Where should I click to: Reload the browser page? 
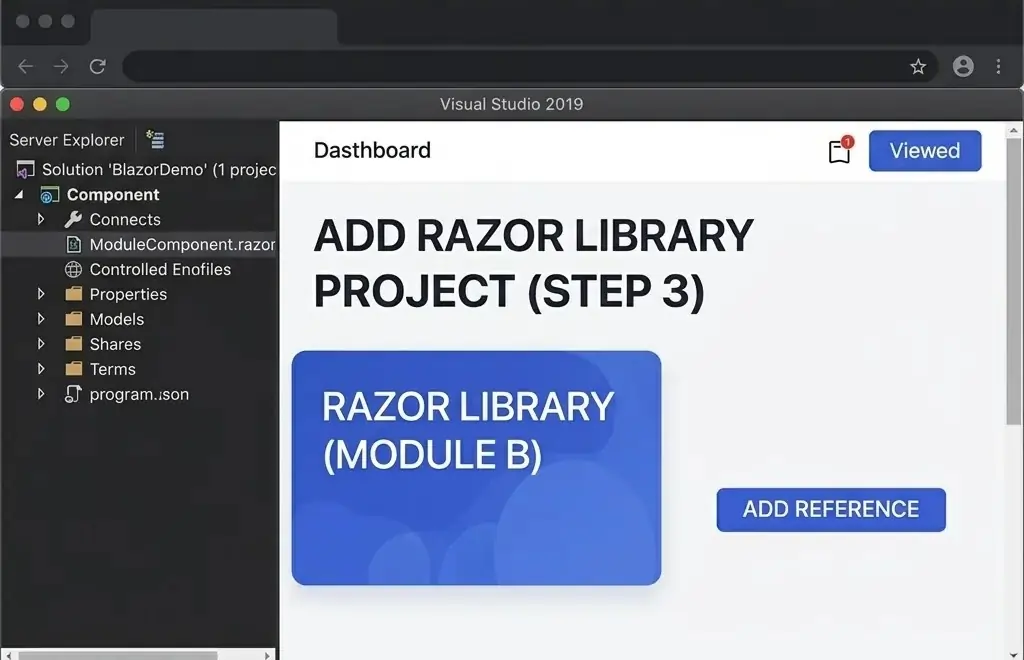98,66
